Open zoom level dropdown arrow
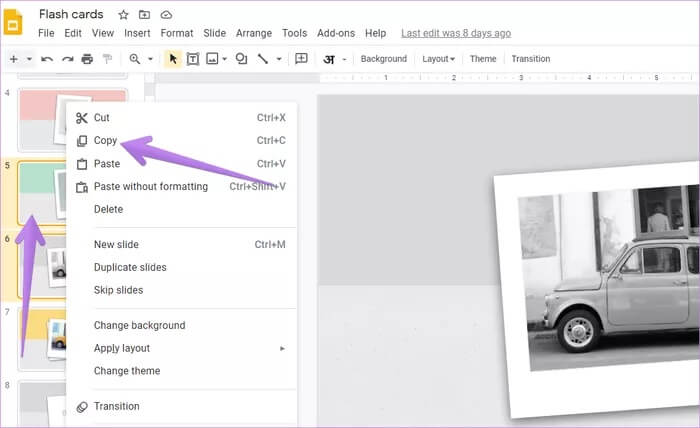 coord(150,59)
